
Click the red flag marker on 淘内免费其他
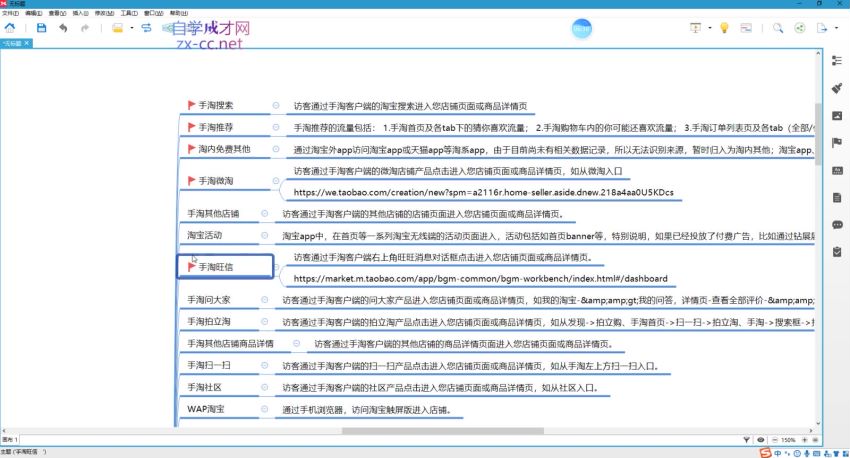[x=191, y=149]
